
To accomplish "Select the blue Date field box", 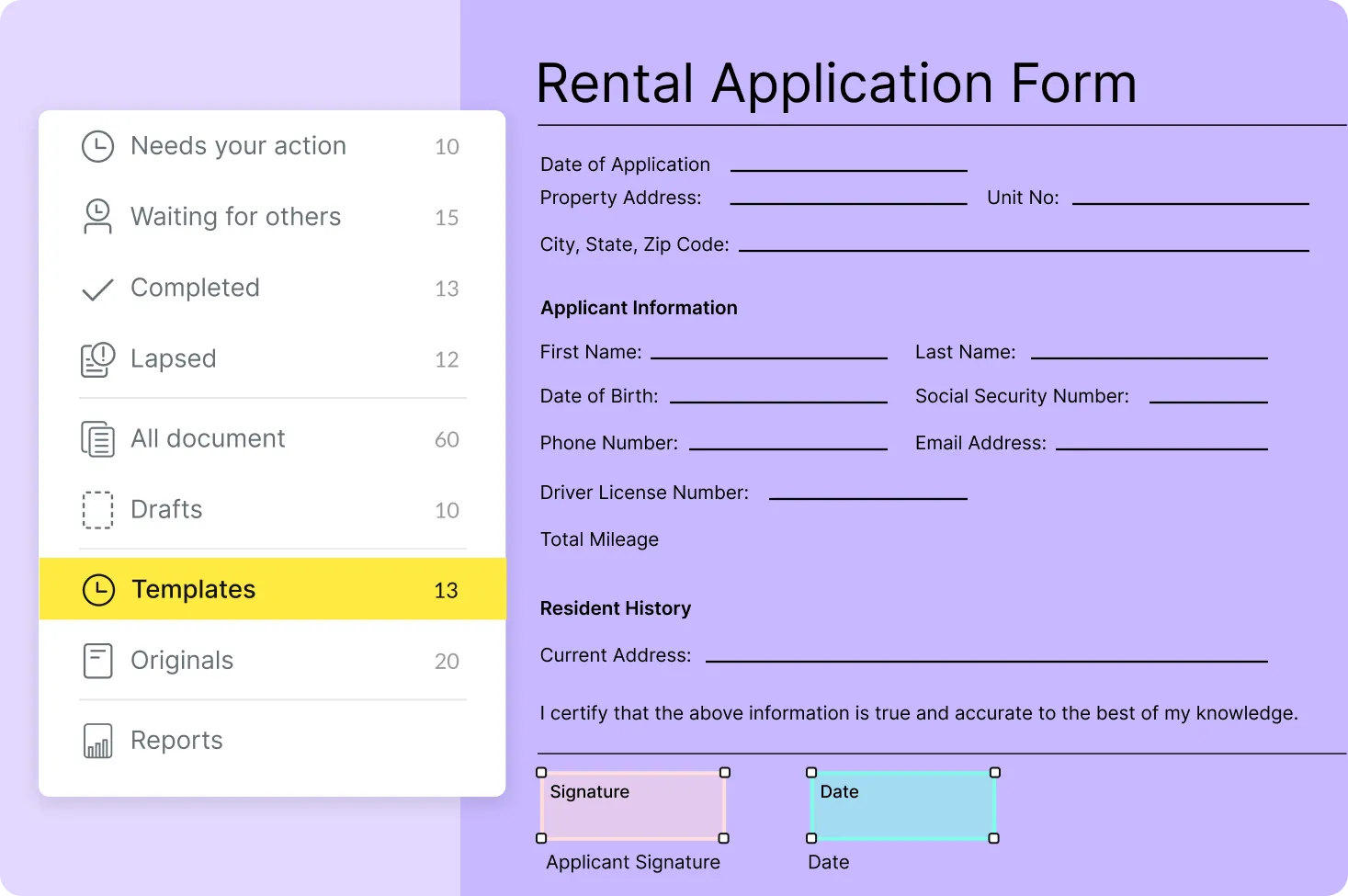I will point(902,805).
